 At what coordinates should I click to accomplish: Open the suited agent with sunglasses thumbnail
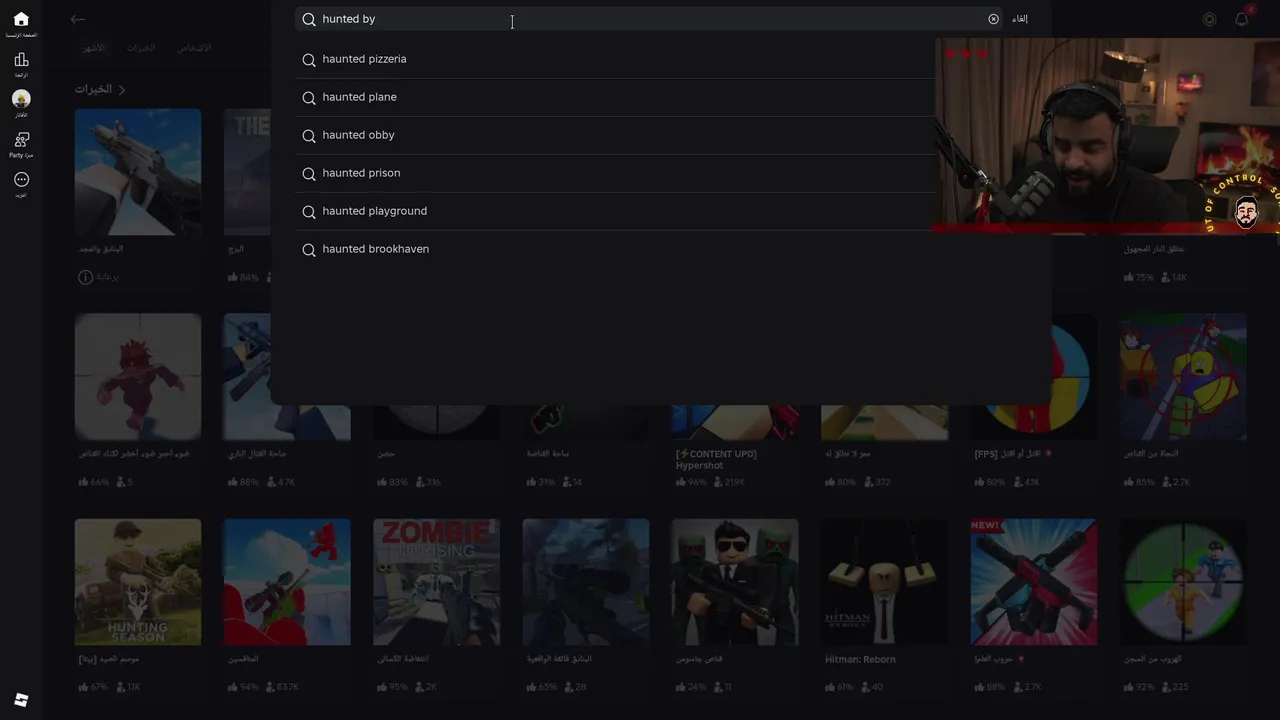pos(735,582)
